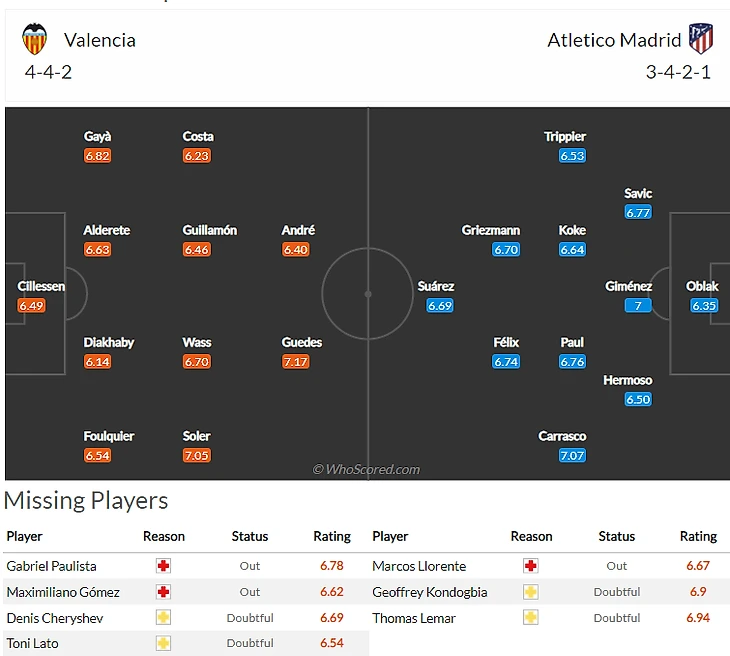
Task: Open Gabriel Paulista's player link
Action: point(52,566)
